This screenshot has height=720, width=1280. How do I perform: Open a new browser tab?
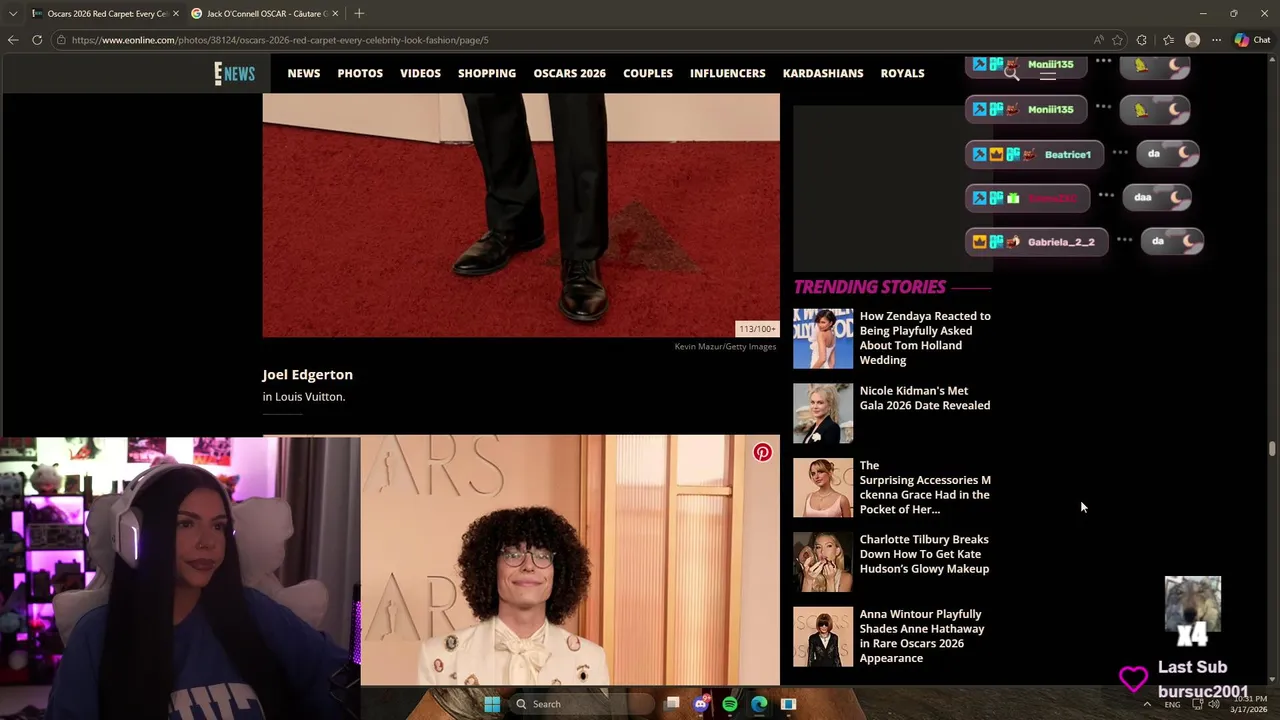point(359,13)
